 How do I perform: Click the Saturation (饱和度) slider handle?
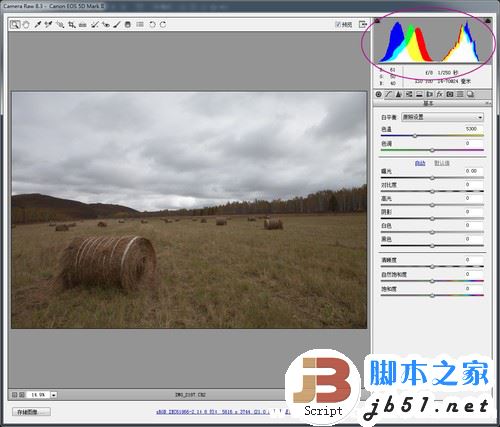tap(432, 295)
